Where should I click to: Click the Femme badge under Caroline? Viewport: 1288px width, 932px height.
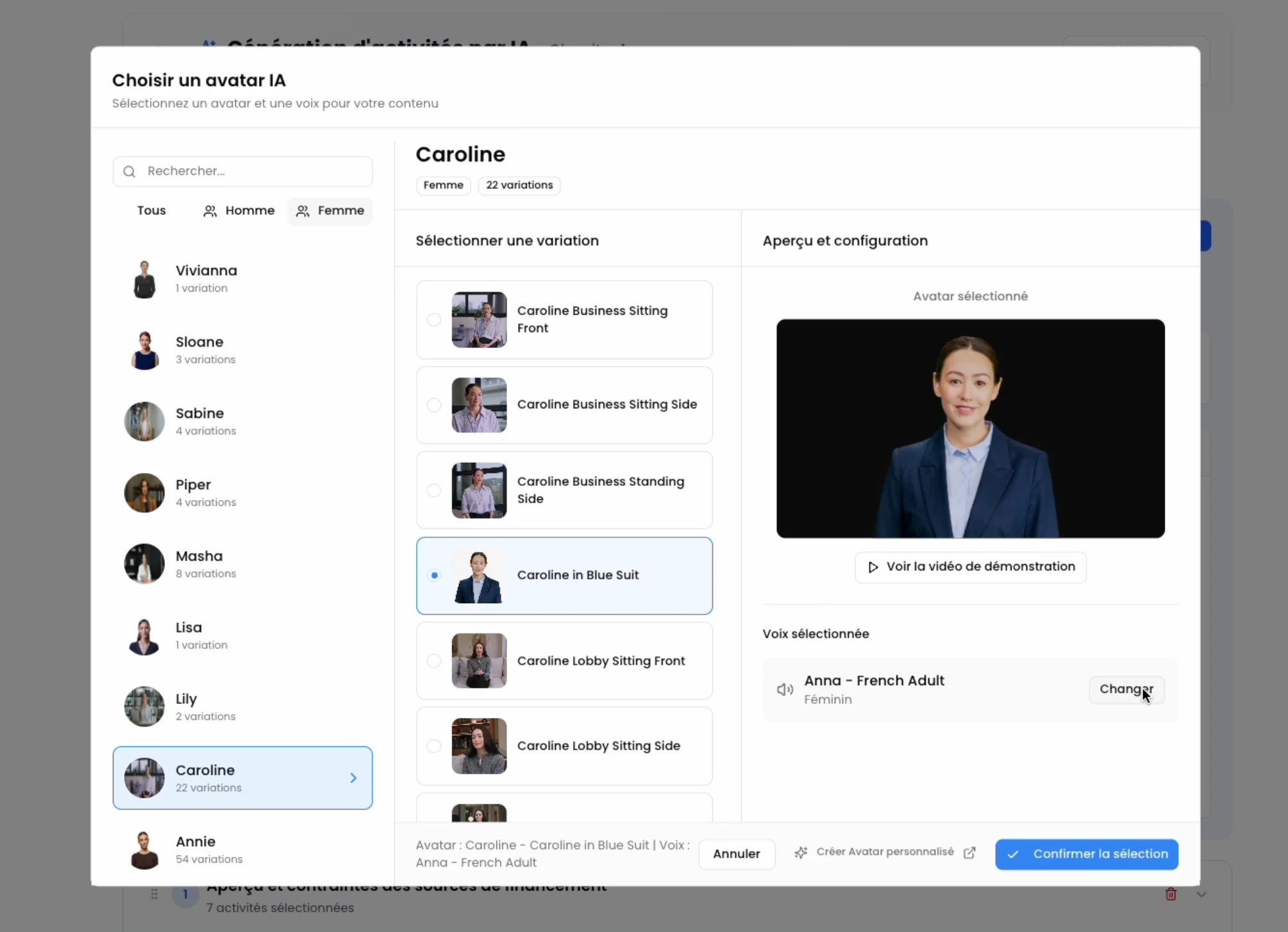[443, 185]
